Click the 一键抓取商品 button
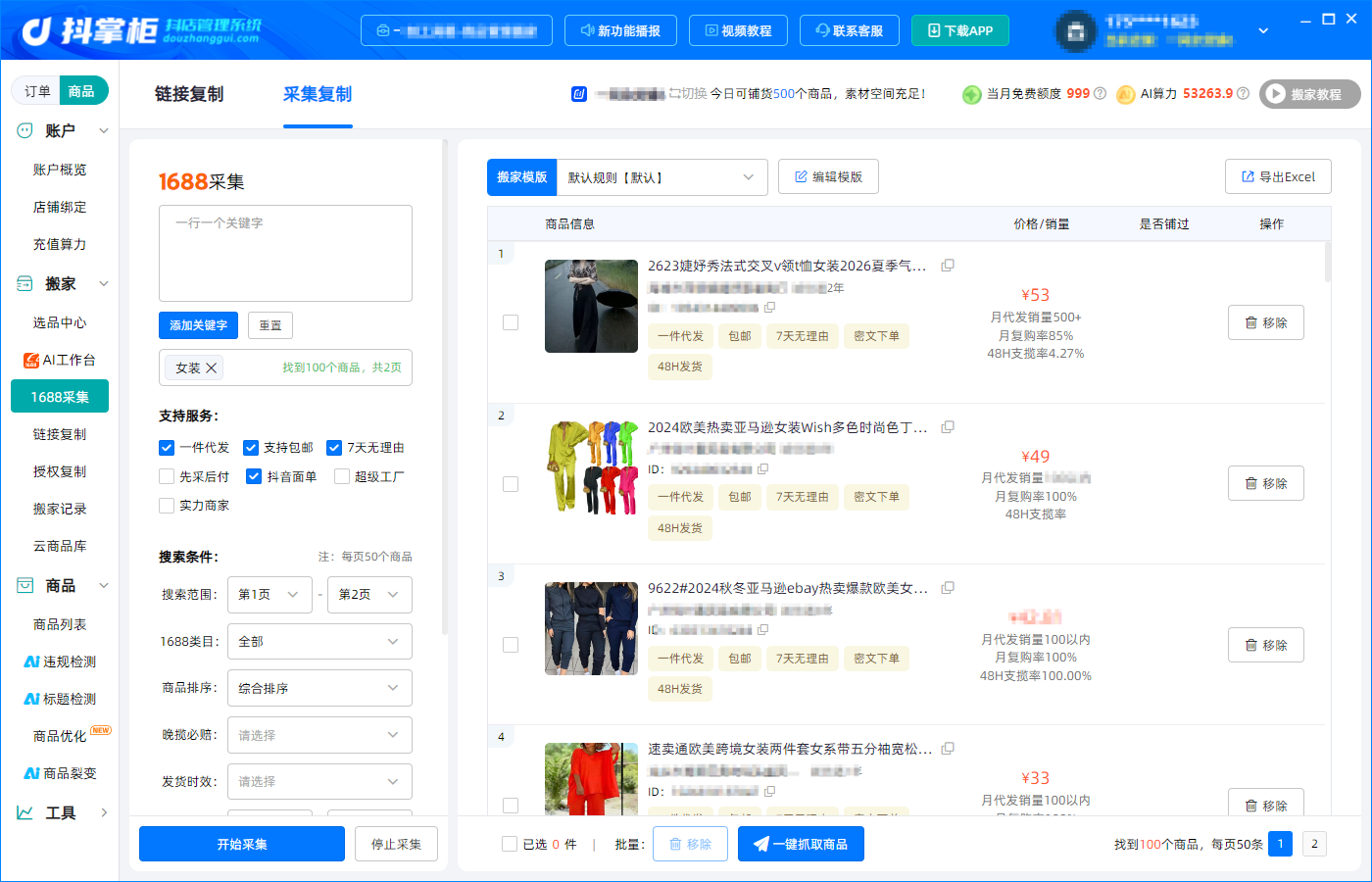1372x882 pixels. pyautogui.click(x=801, y=844)
